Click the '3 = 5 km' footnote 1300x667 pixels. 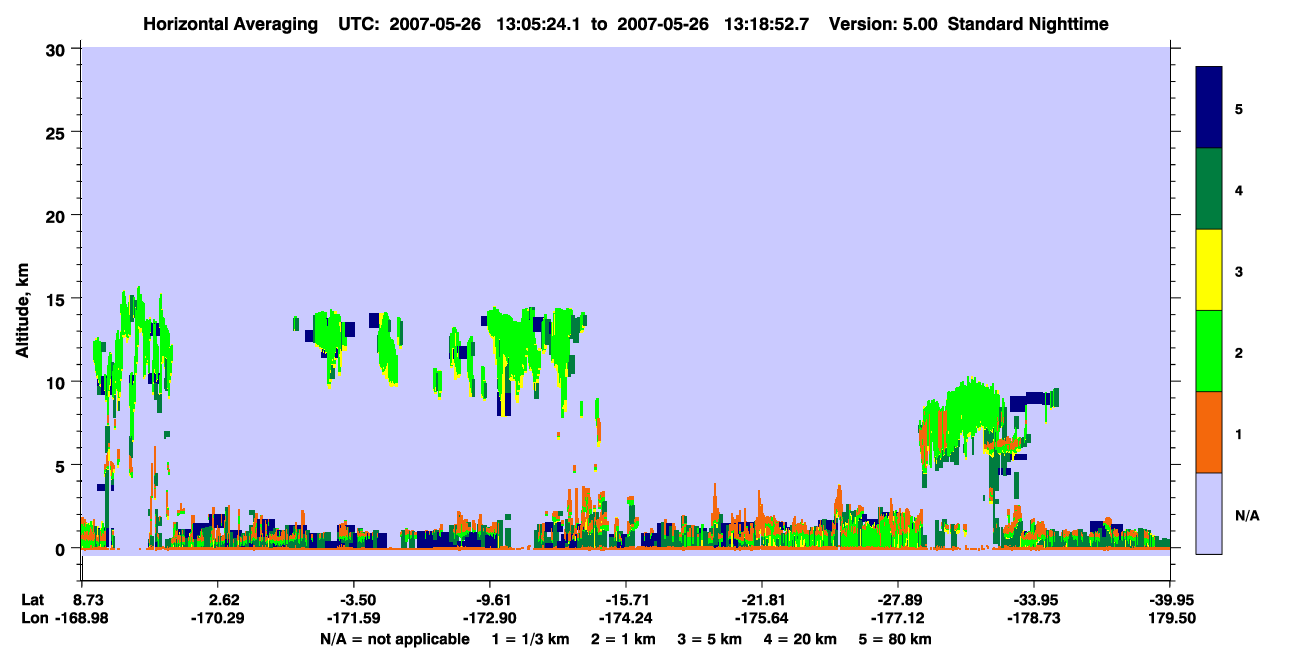pyautogui.click(x=712, y=639)
